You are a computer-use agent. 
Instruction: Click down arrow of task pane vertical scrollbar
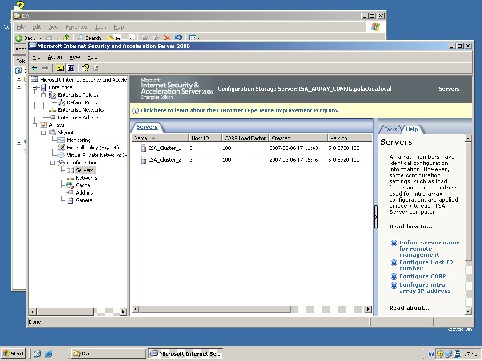click(468, 311)
